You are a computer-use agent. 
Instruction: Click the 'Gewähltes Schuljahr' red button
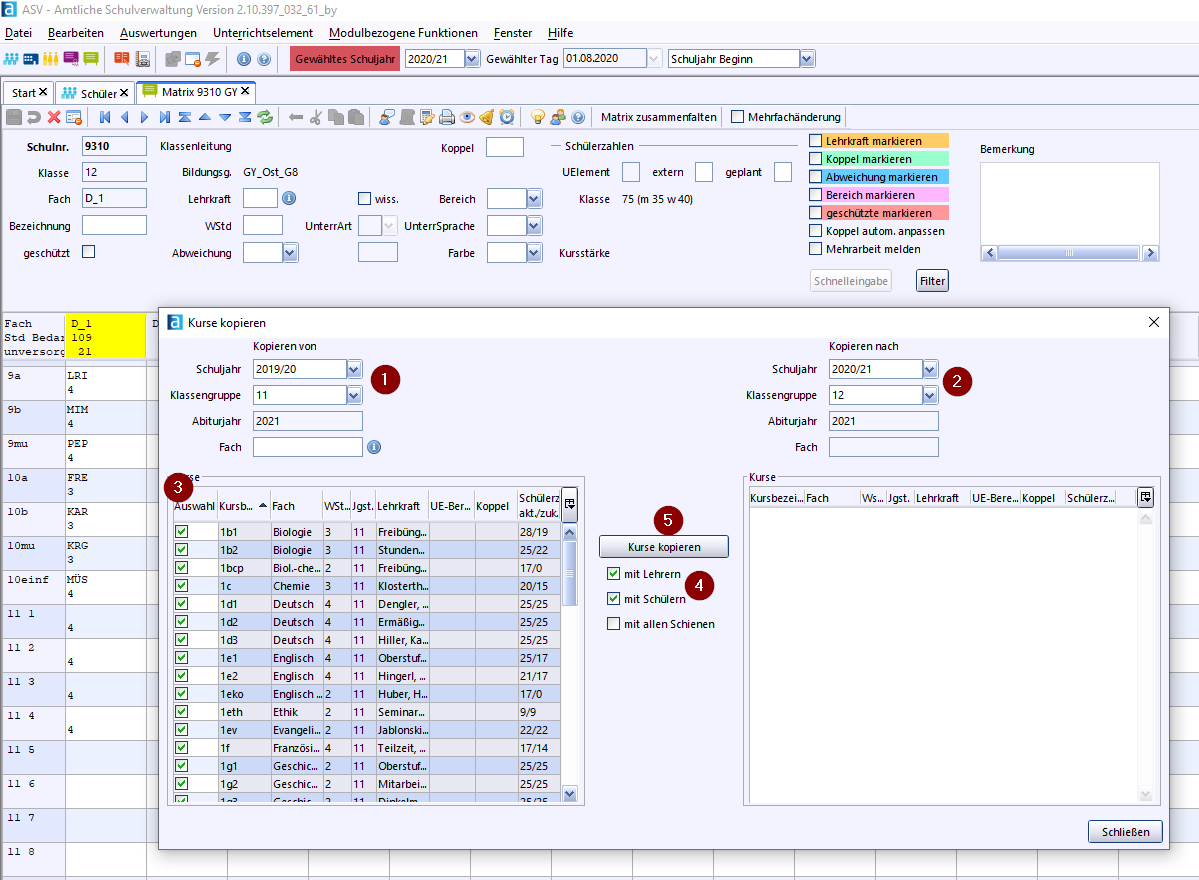pyautogui.click(x=345, y=59)
